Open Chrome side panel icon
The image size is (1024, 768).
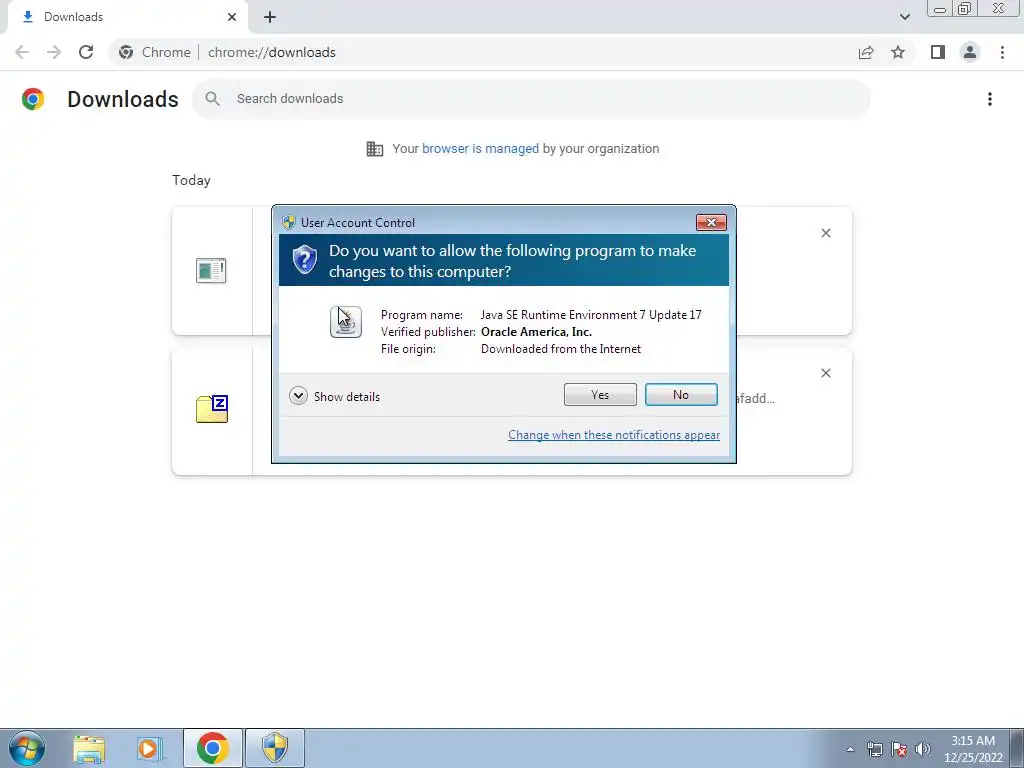pos(938,52)
